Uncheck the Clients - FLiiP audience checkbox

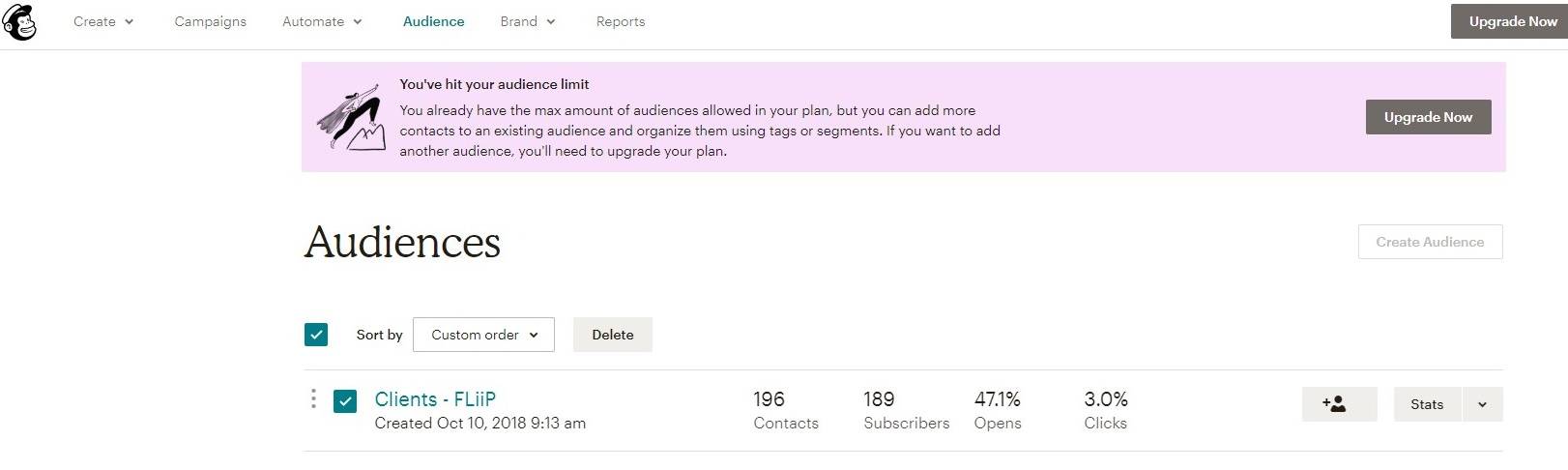(x=345, y=400)
